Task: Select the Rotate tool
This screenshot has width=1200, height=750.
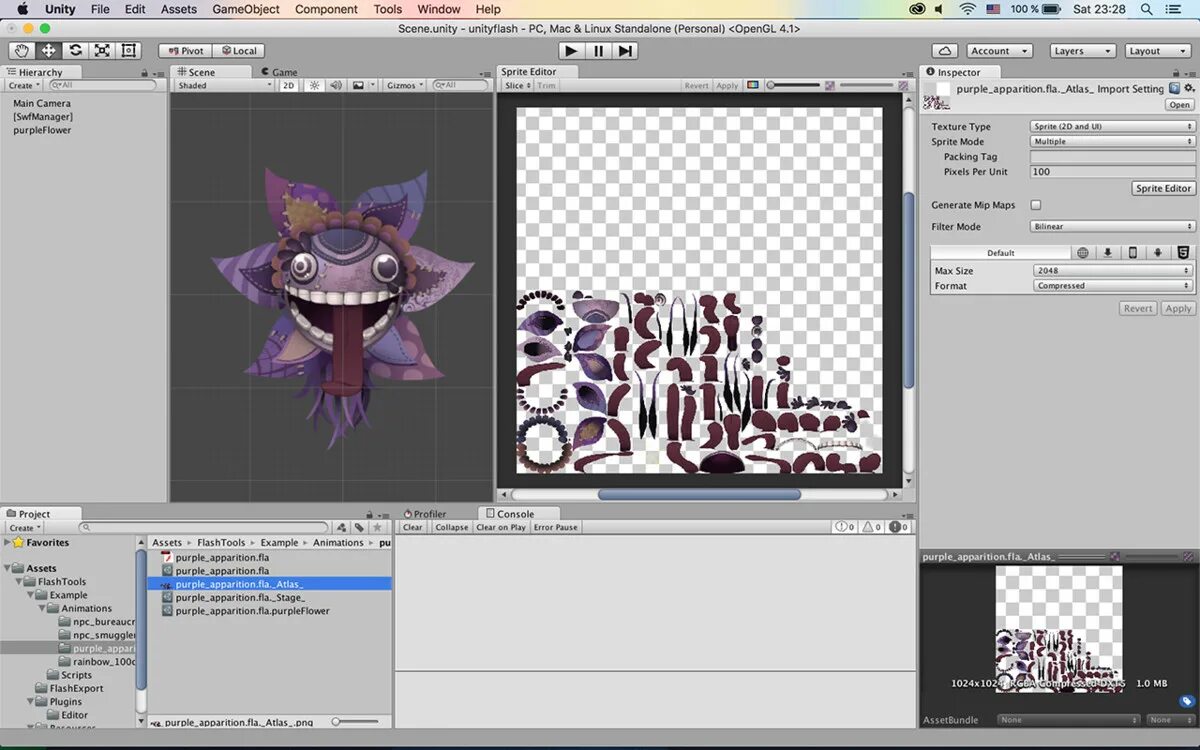Action: click(x=75, y=50)
